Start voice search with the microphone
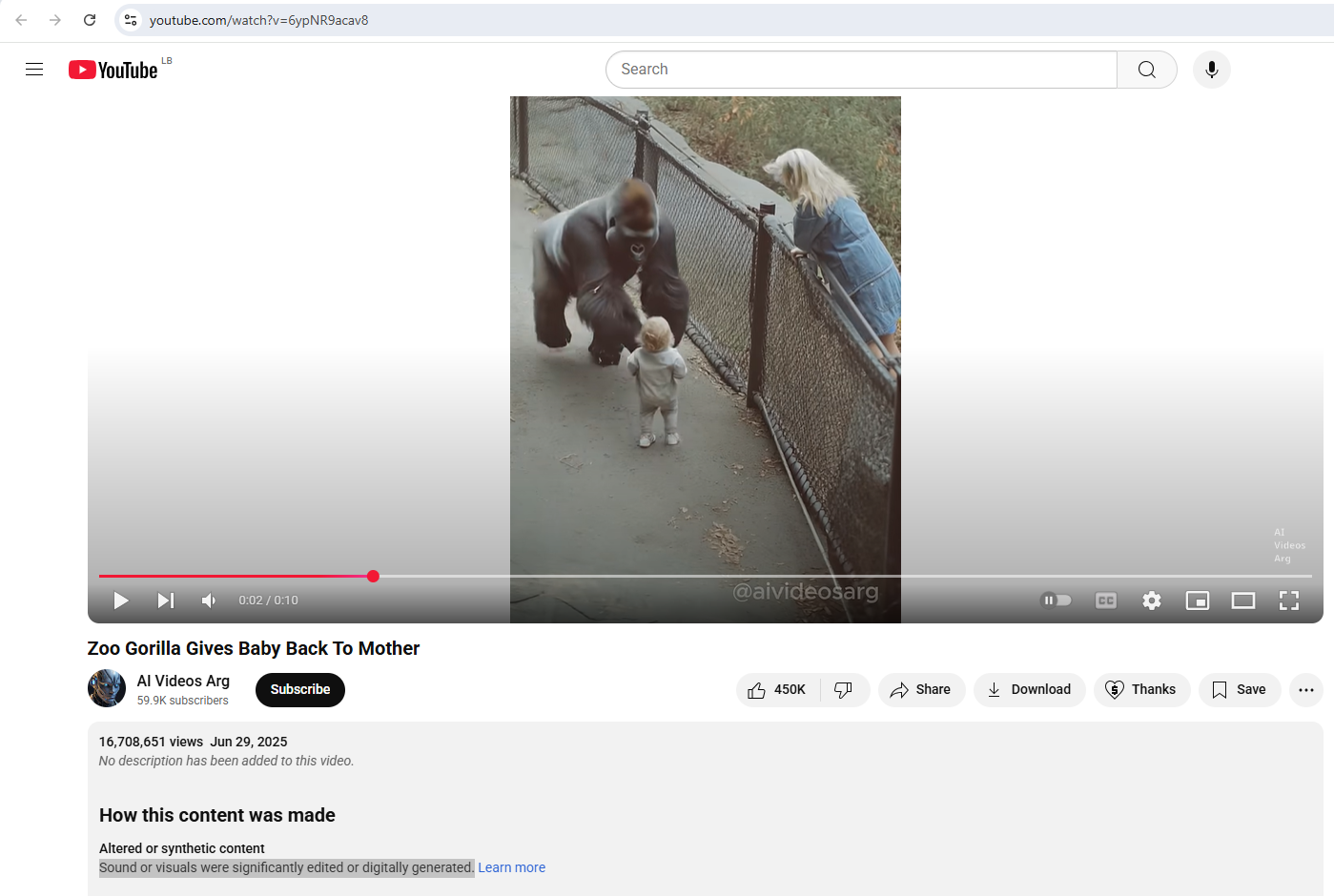The height and width of the screenshot is (896, 1334). point(1211,69)
